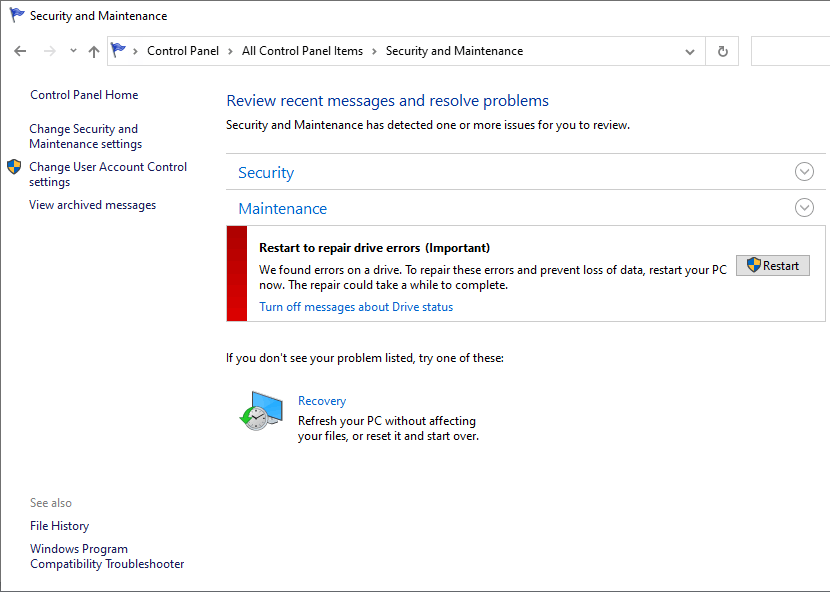Click the Recovery clock and monitor icon
The image size is (830, 592).
point(261,410)
